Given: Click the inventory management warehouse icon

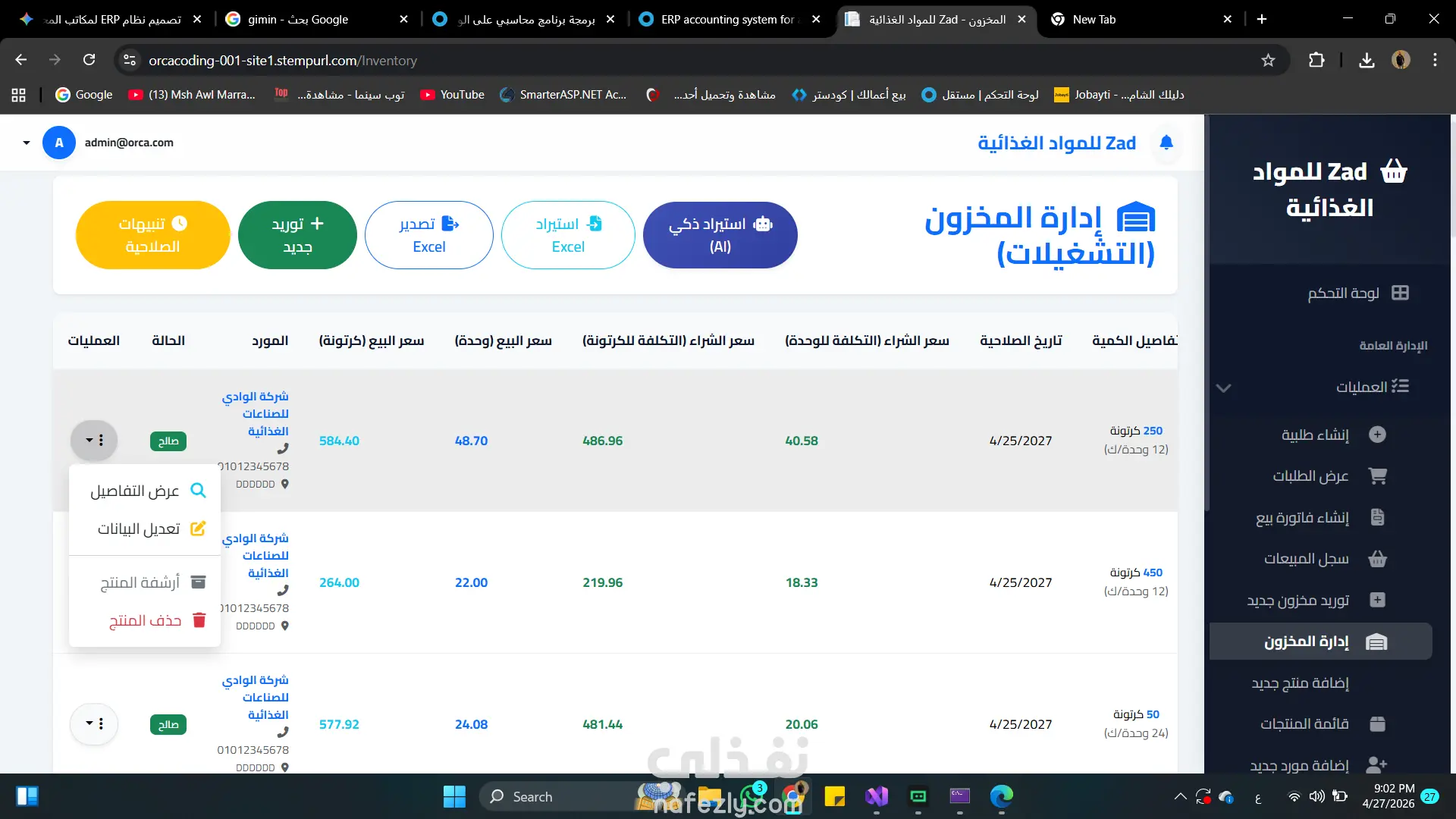Looking at the screenshot, I should point(1376,642).
